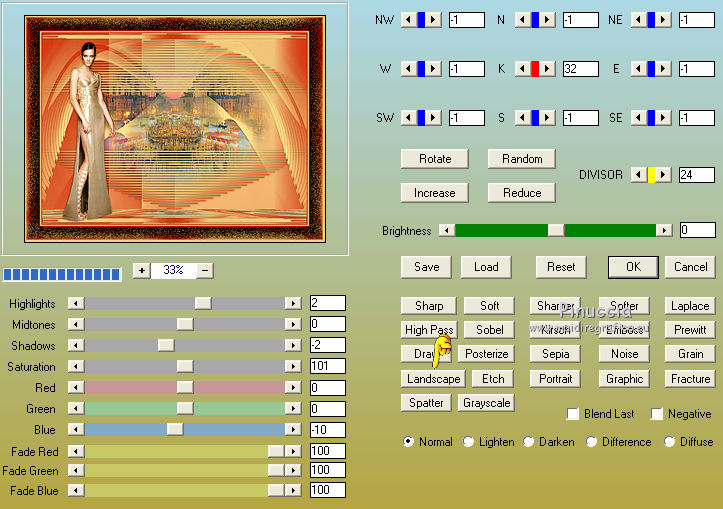723x509 pixels.
Task: Decrease the K center value arrow
Action: [522, 69]
